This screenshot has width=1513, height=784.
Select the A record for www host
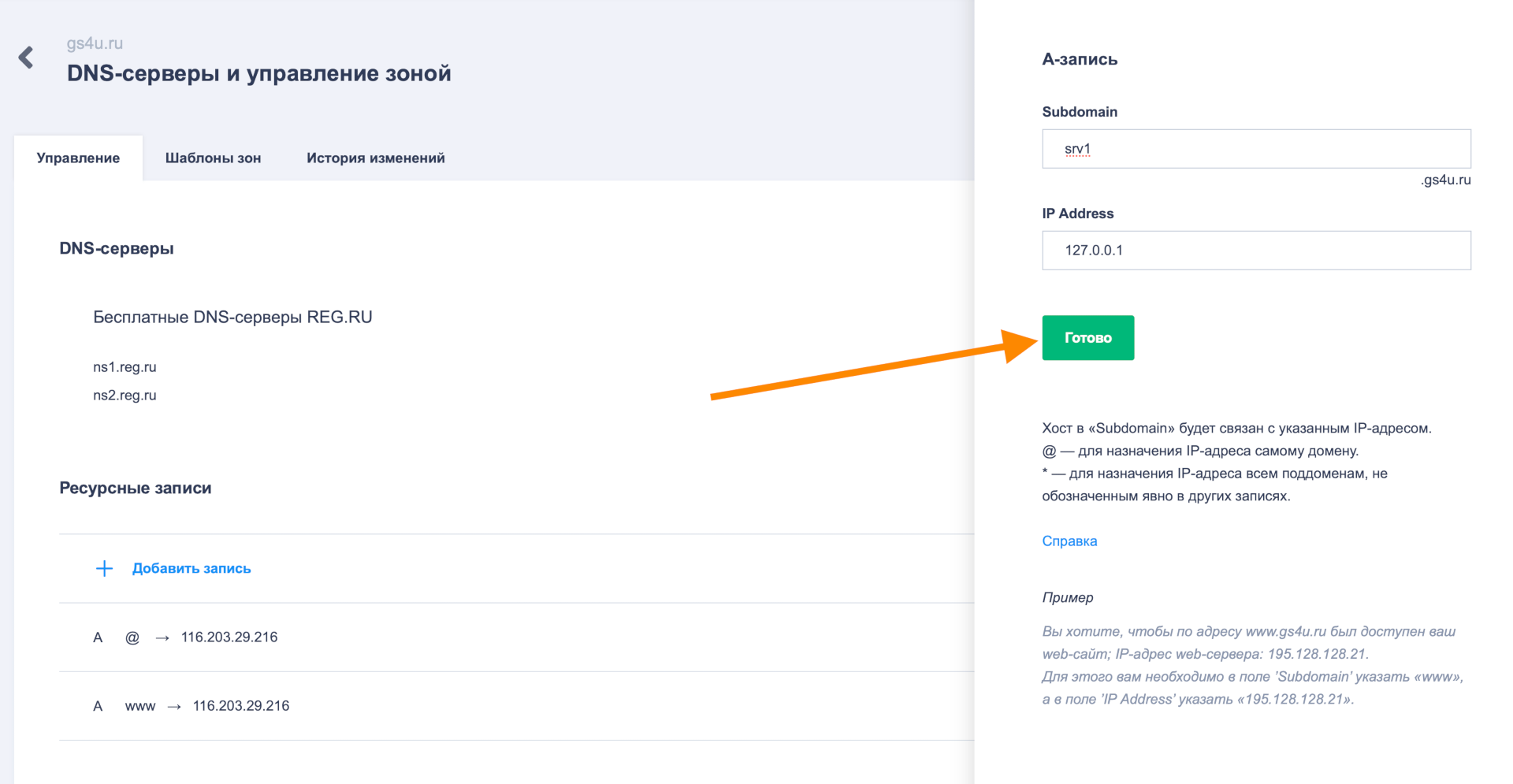coord(191,706)
